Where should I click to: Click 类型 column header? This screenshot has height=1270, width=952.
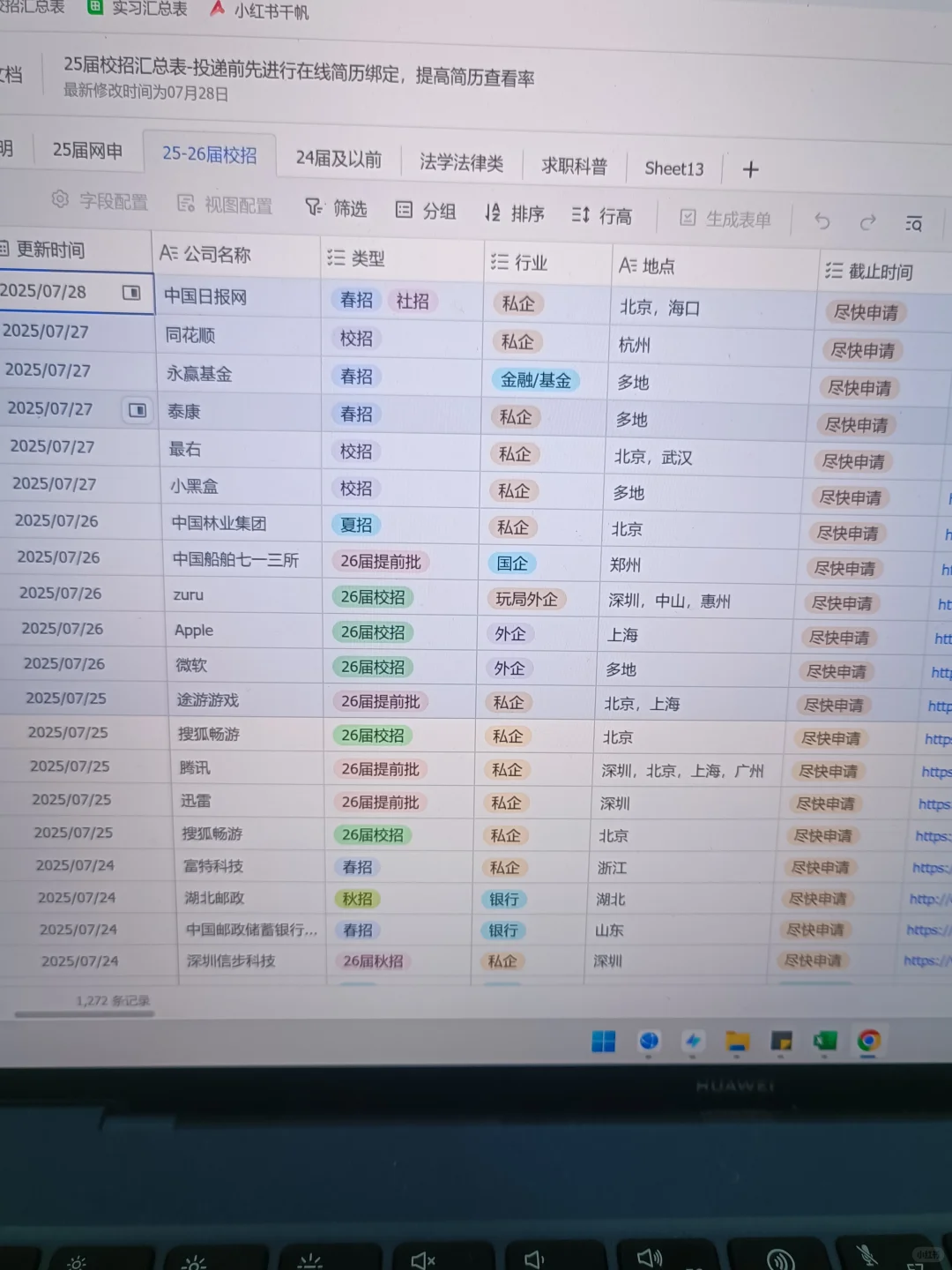click(402, 259)
